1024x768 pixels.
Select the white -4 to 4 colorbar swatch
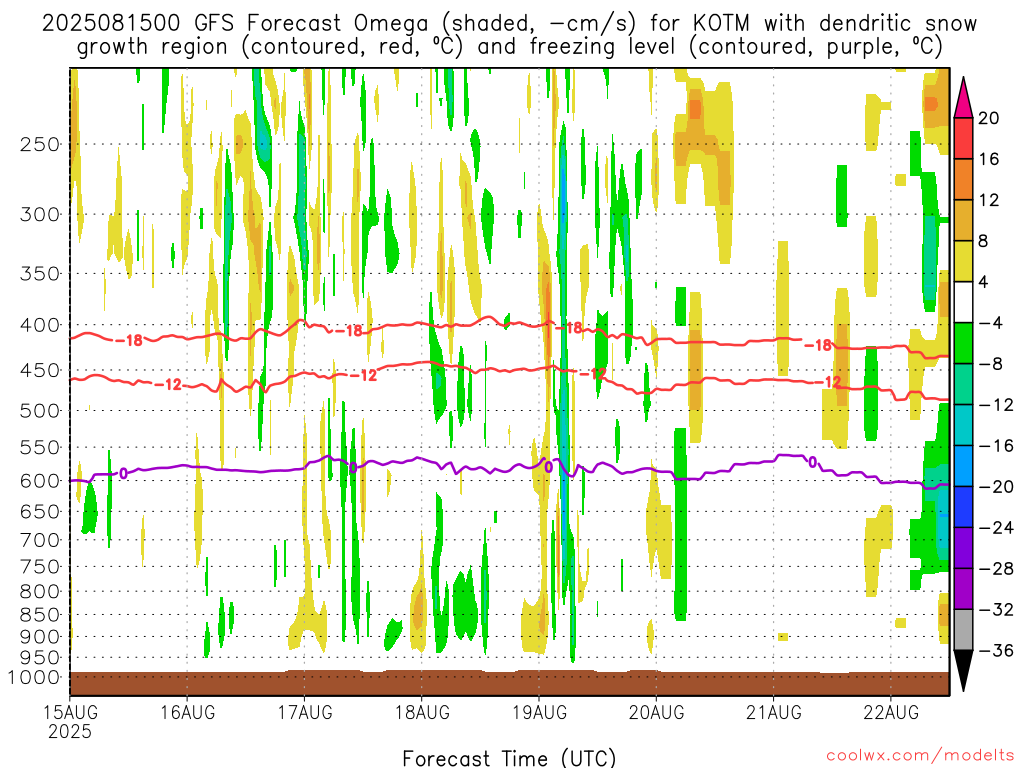coord(963,302)
